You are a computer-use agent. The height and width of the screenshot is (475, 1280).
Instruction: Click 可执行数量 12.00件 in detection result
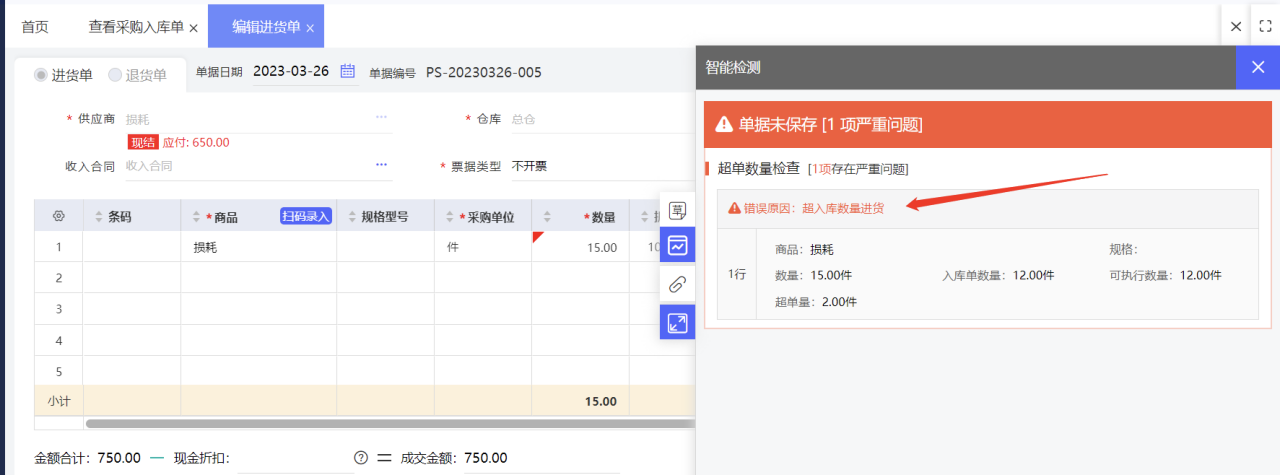pyautogui.click(x=1165, y=275)
